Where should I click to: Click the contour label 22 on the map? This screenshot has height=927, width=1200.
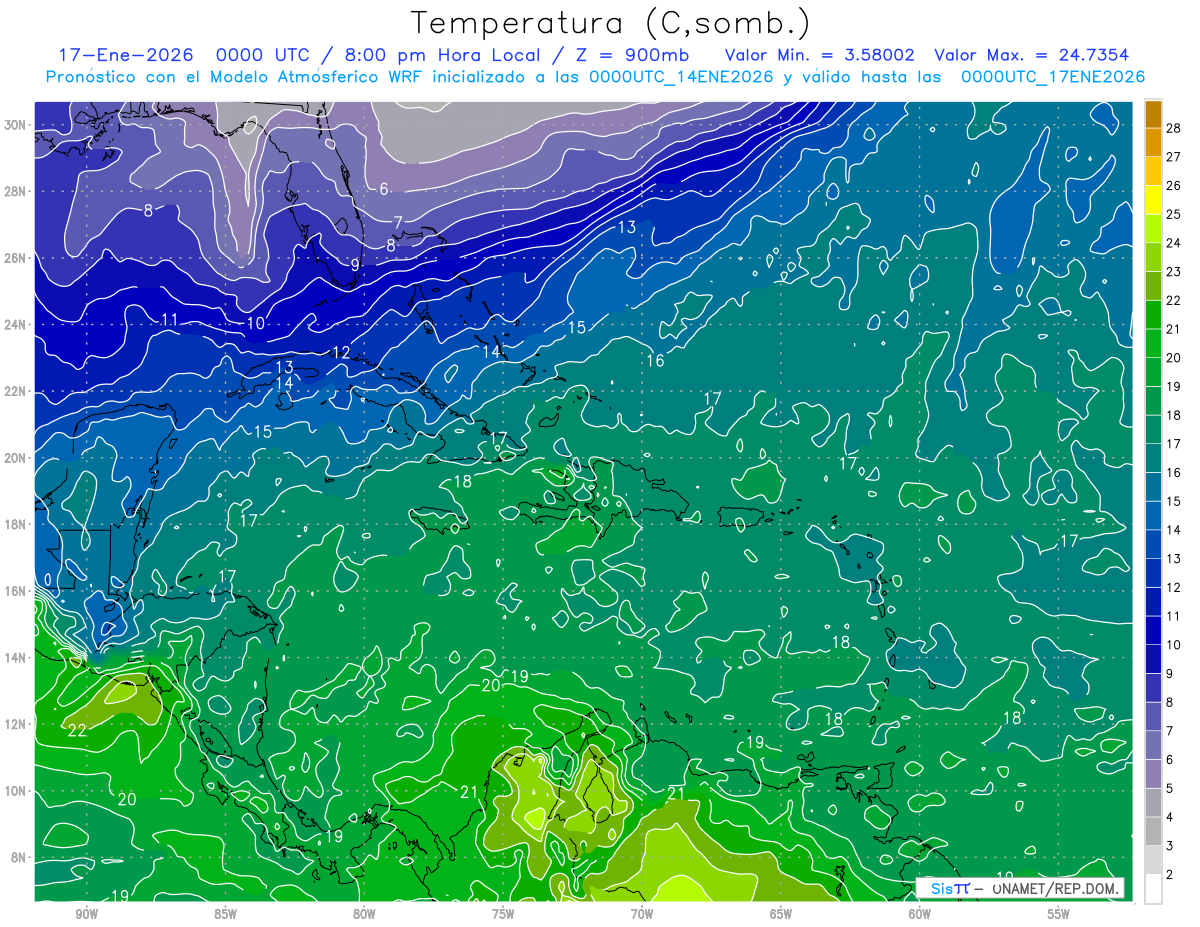click(77, 731)
